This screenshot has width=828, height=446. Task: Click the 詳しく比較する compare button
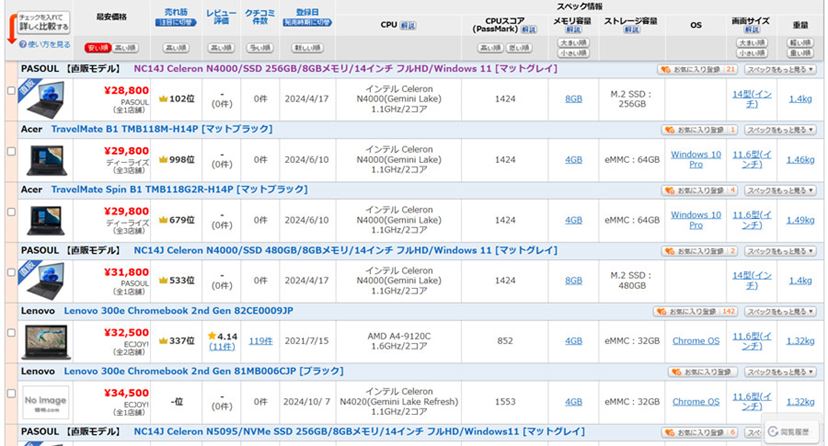coord(43,22)
